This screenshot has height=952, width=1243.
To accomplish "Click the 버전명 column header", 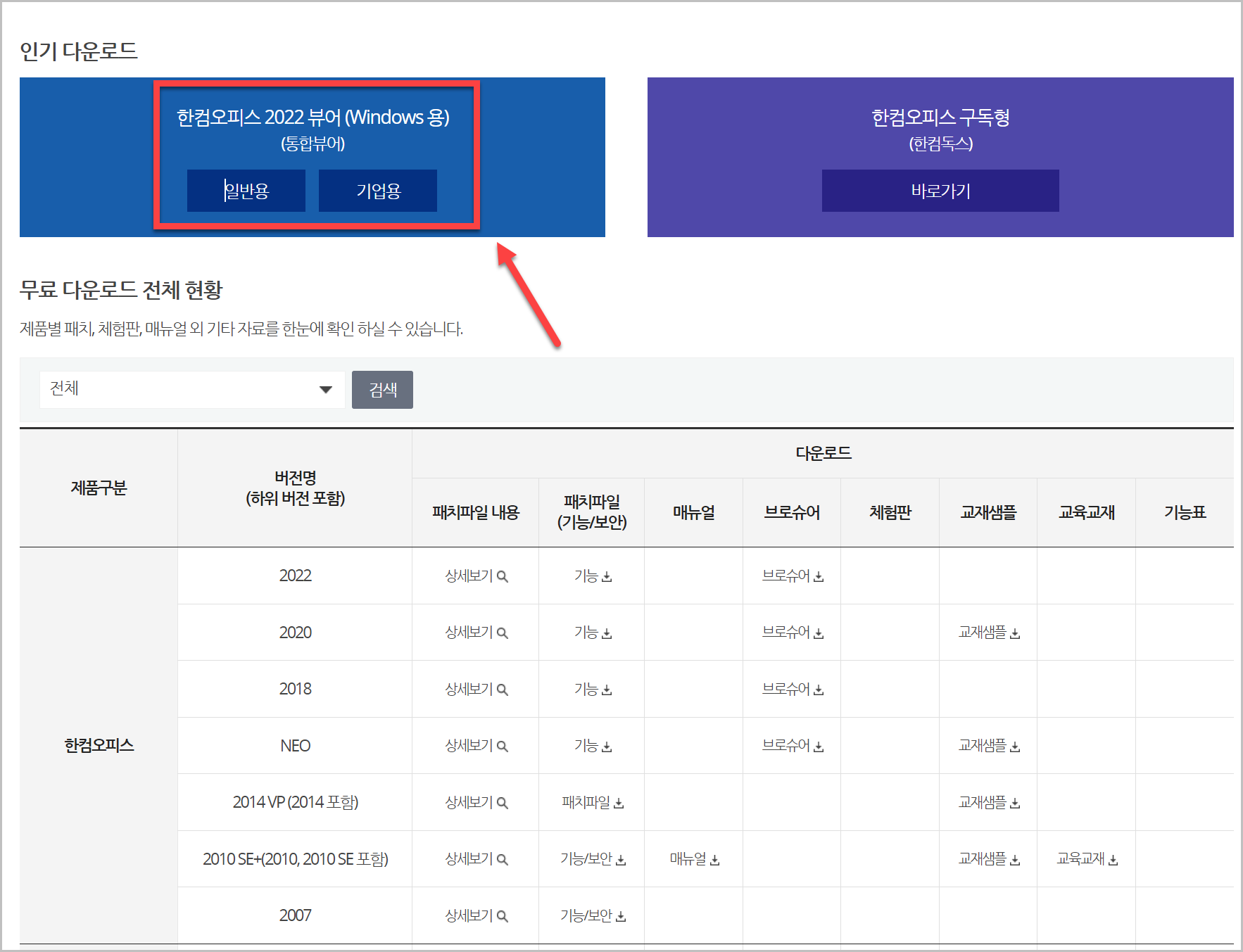I will 295,488.
